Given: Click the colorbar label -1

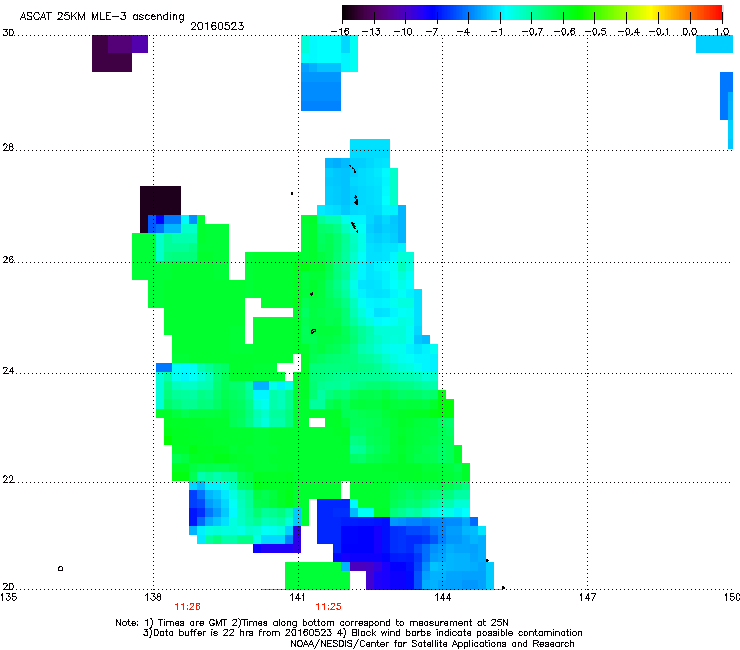Looking at the screenshot, I should tap(497, 32).
